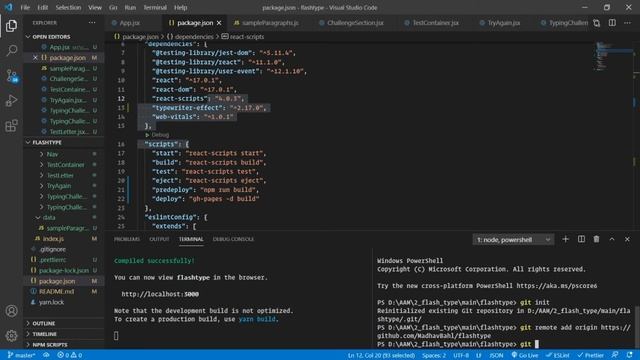The height and width of the screenshot is (360, 640).
Task: Create a new terminal with plus icon
Action: [x=565, y=239]
